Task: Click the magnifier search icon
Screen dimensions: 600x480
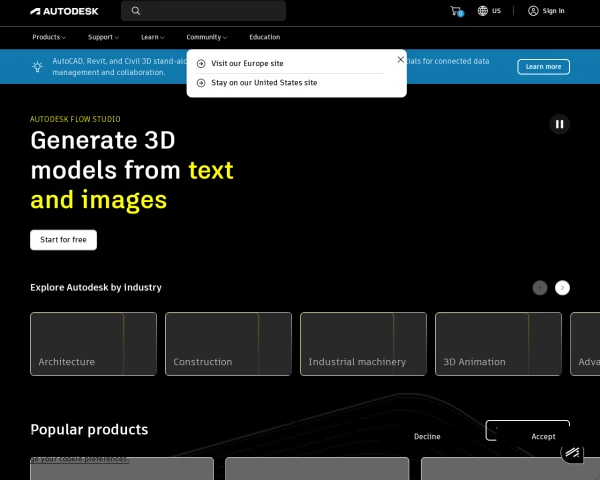Action: click(136, 11)
